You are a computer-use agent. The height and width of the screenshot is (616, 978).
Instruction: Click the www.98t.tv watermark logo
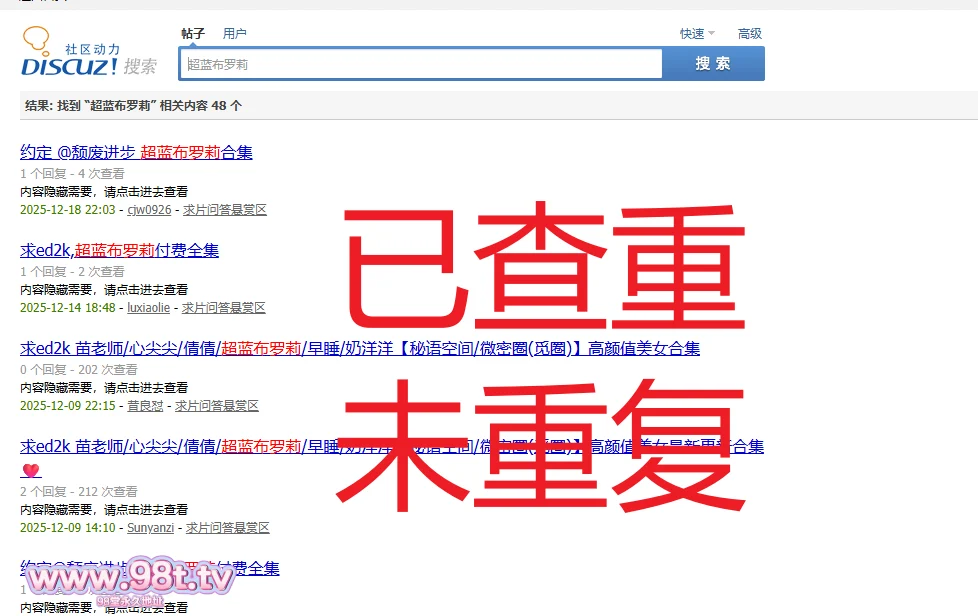[x=128, y=578]
